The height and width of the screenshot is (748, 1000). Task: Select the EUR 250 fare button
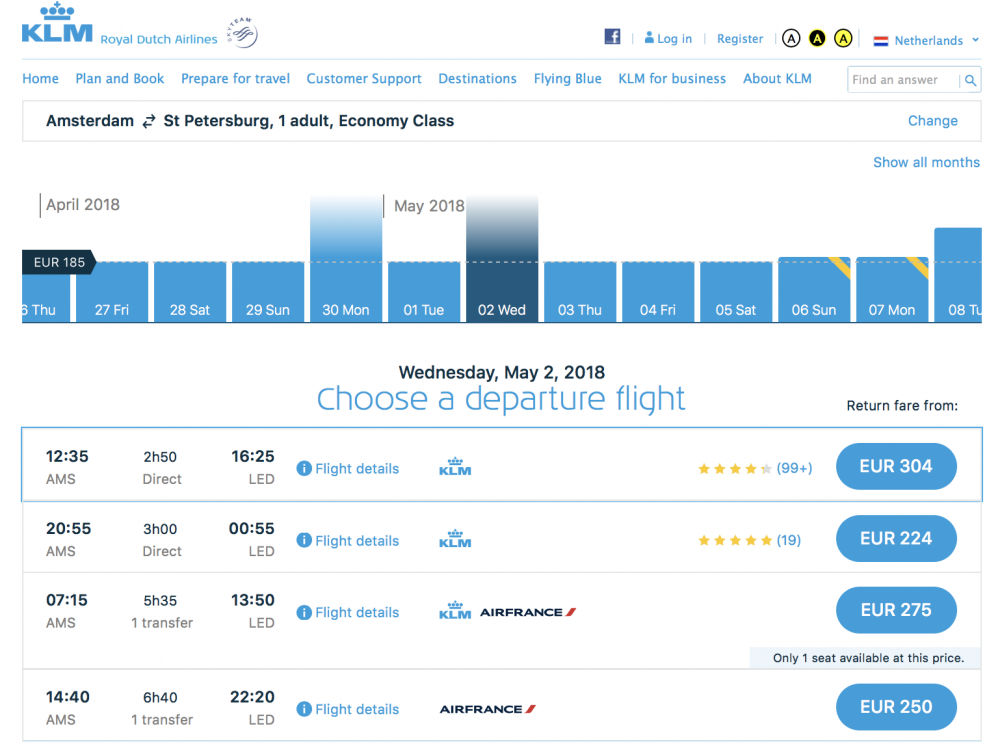pos(896,707)
